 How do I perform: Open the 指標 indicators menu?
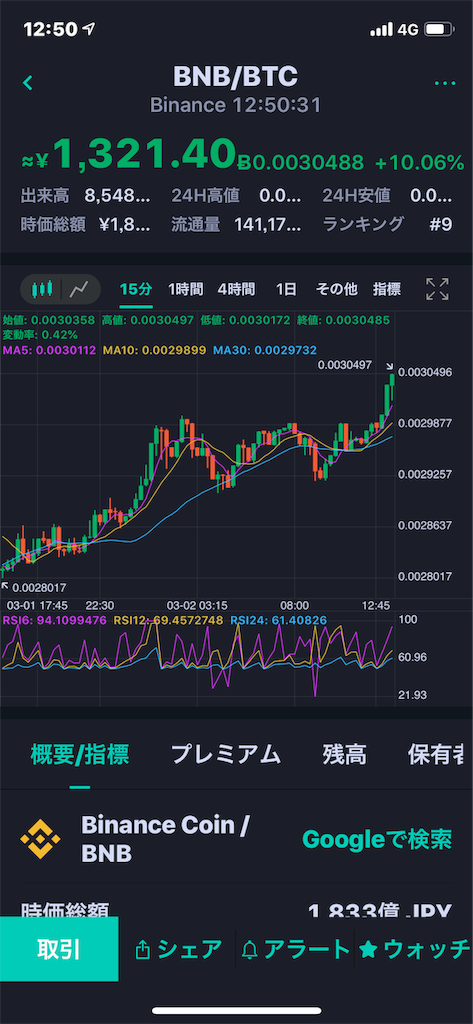click(x=387, y=289)
